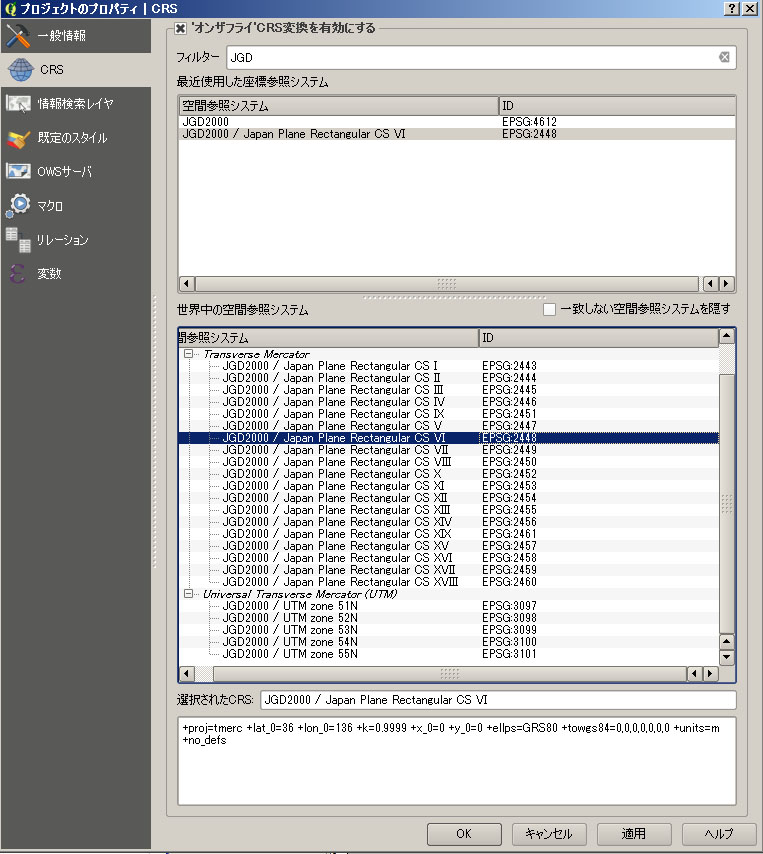Click the OK button
The width and height of the screenshot is (763, 854).
[x=464, y=834]
